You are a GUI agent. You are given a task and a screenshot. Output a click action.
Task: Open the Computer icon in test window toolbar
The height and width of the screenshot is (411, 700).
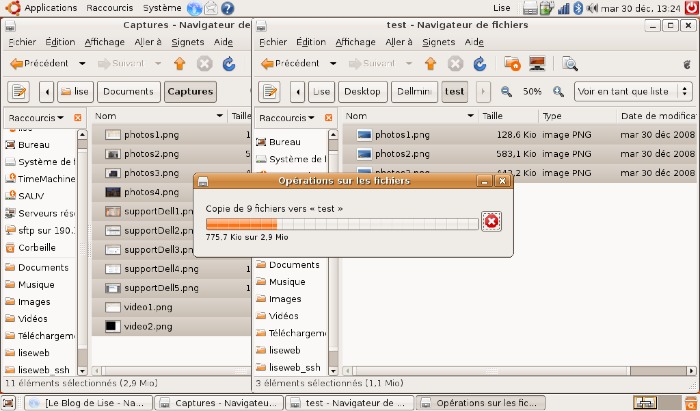click(x=537, y=63)
